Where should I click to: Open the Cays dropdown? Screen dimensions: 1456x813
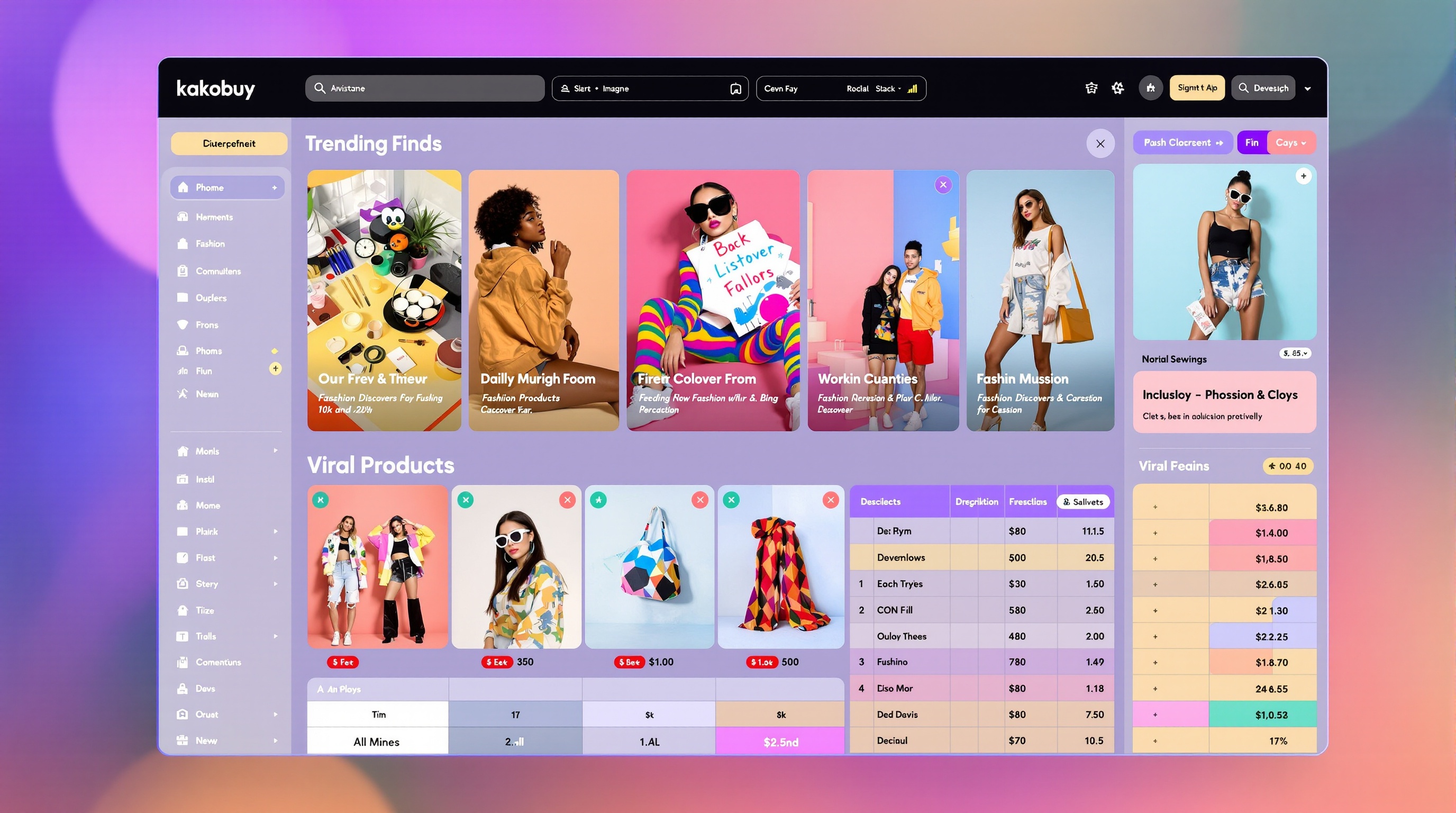point(1291,142)
